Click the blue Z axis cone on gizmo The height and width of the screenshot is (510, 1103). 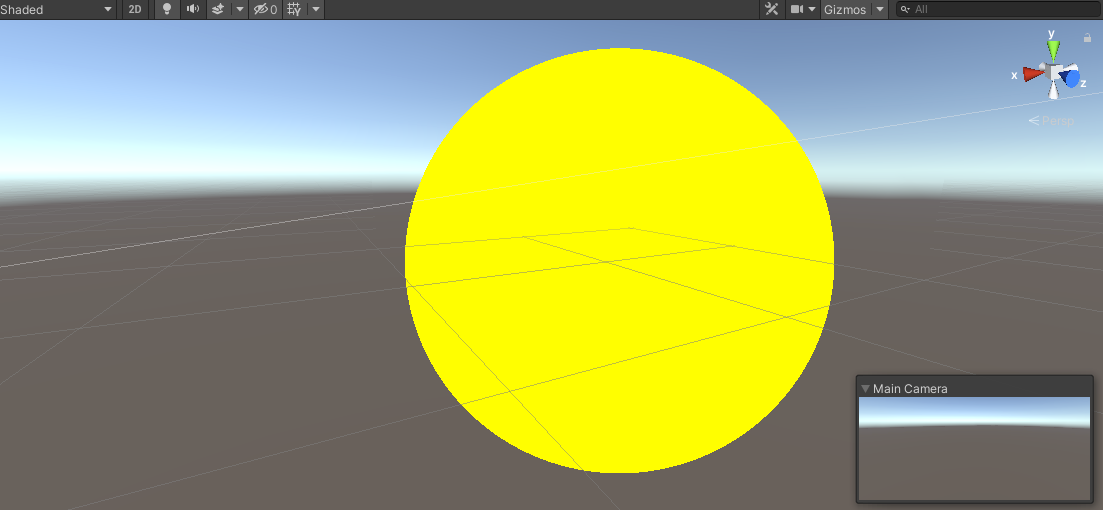click(1071, 78)
